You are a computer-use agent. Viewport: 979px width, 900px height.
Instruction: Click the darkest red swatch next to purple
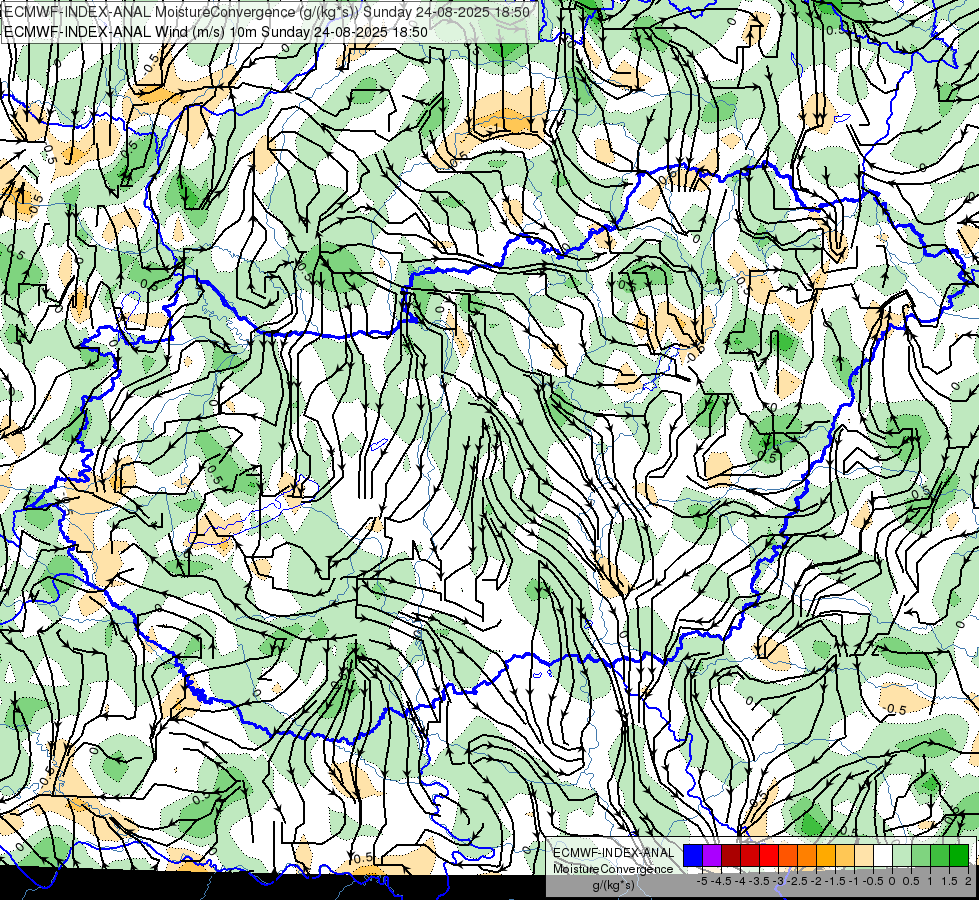tap(731, 855)
